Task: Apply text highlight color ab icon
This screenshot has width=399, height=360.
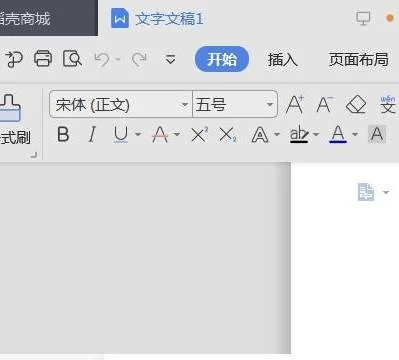Action: tap(299, 134)
